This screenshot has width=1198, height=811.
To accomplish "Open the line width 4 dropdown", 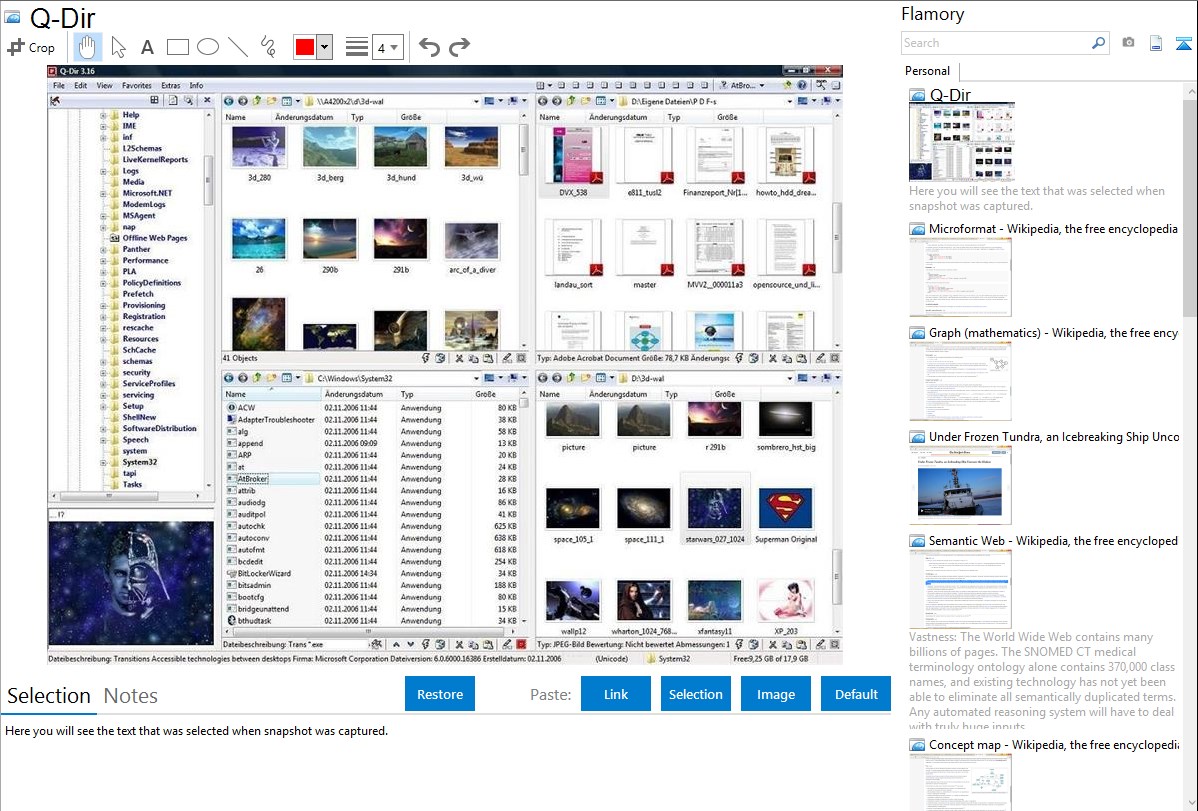I will (387, 47).
